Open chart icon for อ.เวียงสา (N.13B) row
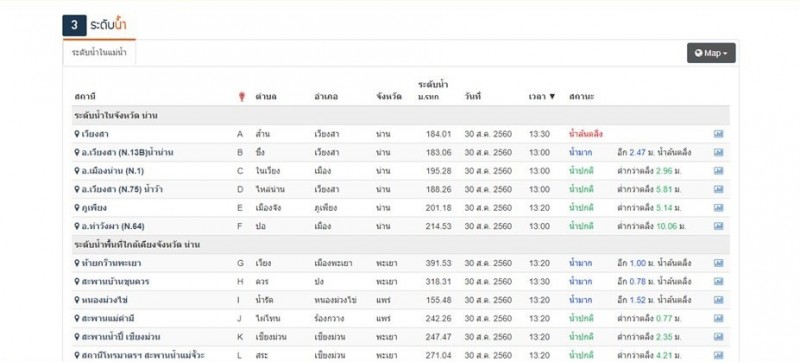The image size is (800, 362). pos(718,152)
